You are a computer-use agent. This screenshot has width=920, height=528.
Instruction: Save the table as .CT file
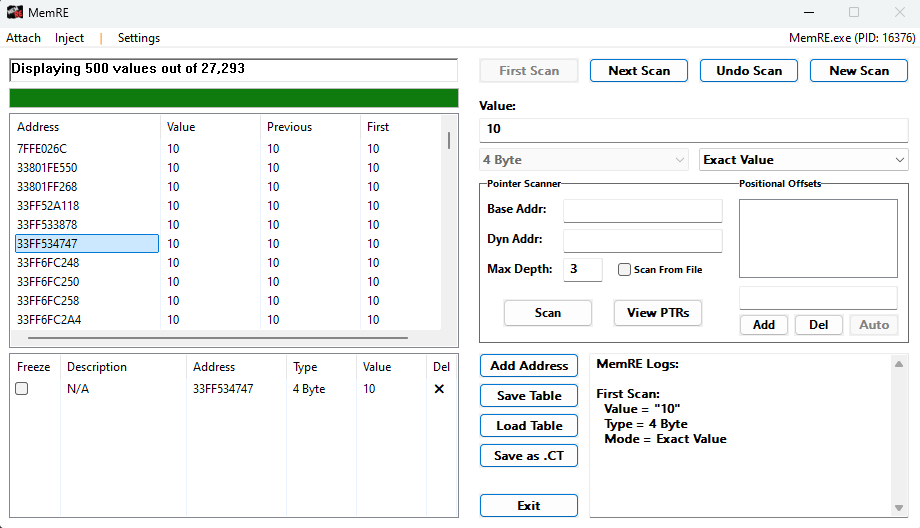(x=529, y=456)
